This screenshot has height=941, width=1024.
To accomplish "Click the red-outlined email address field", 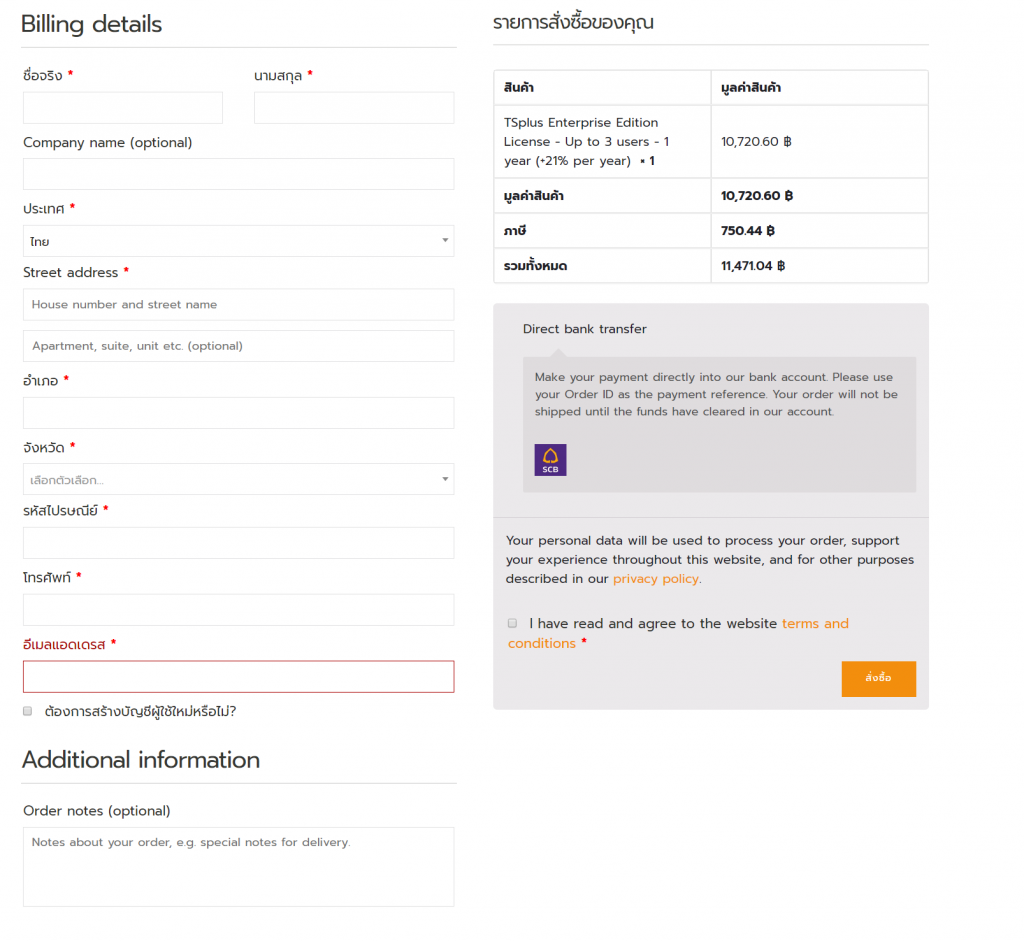I will pyautogui.click(x=238, y=677).
